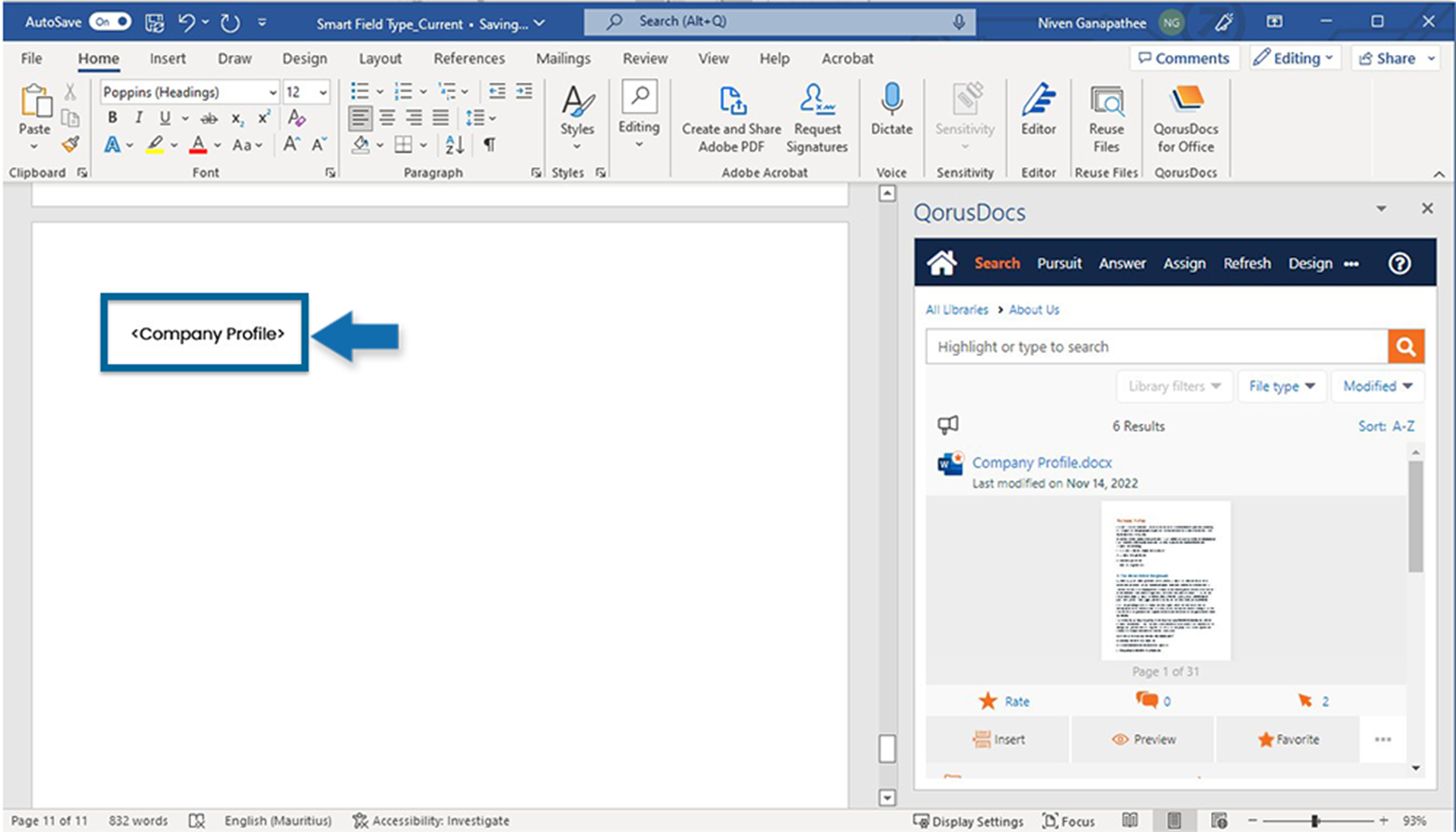Expand the File type filter dropdown

click(x=1281, y=386)
